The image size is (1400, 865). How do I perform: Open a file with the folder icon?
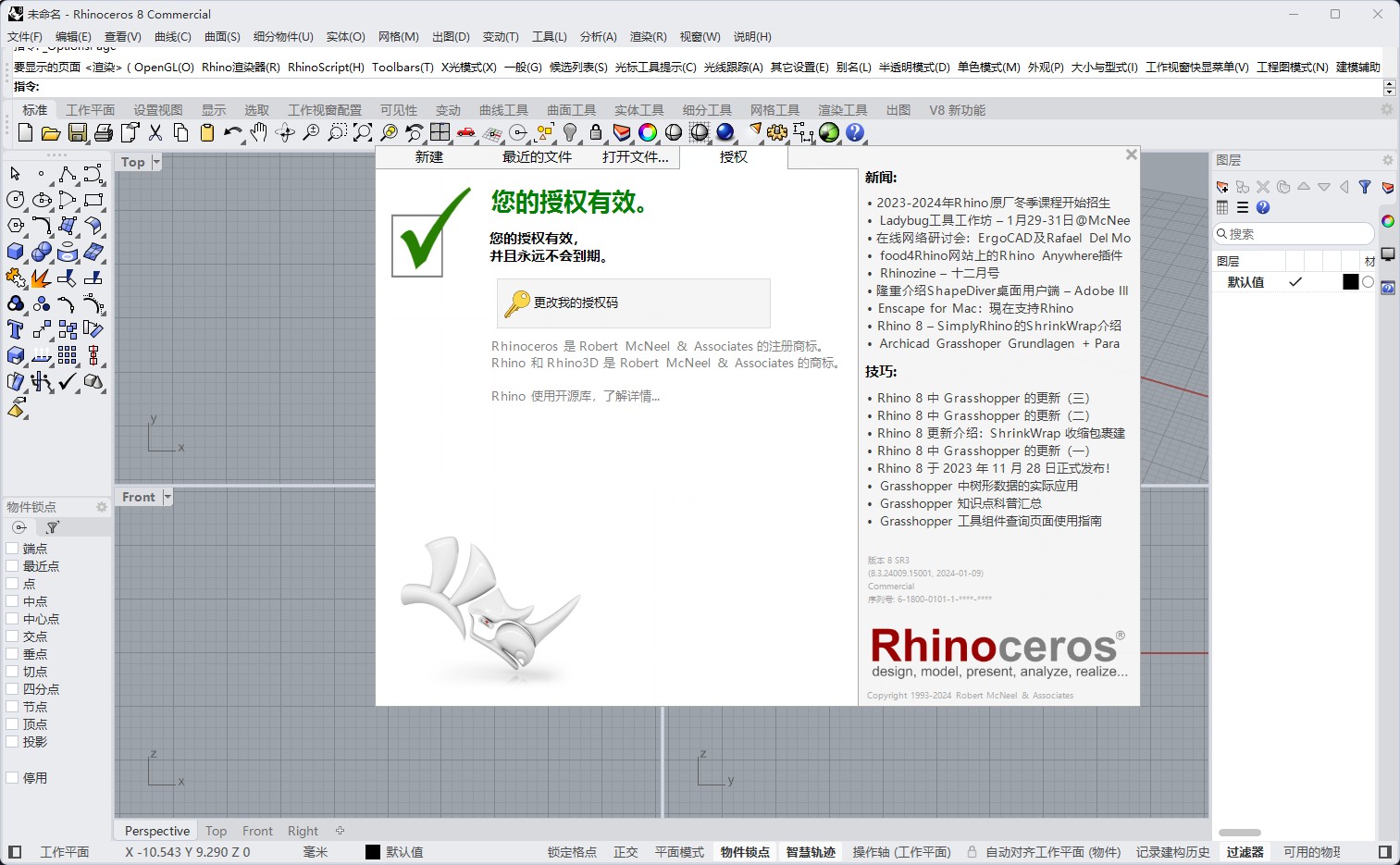(x=51, y=133)
